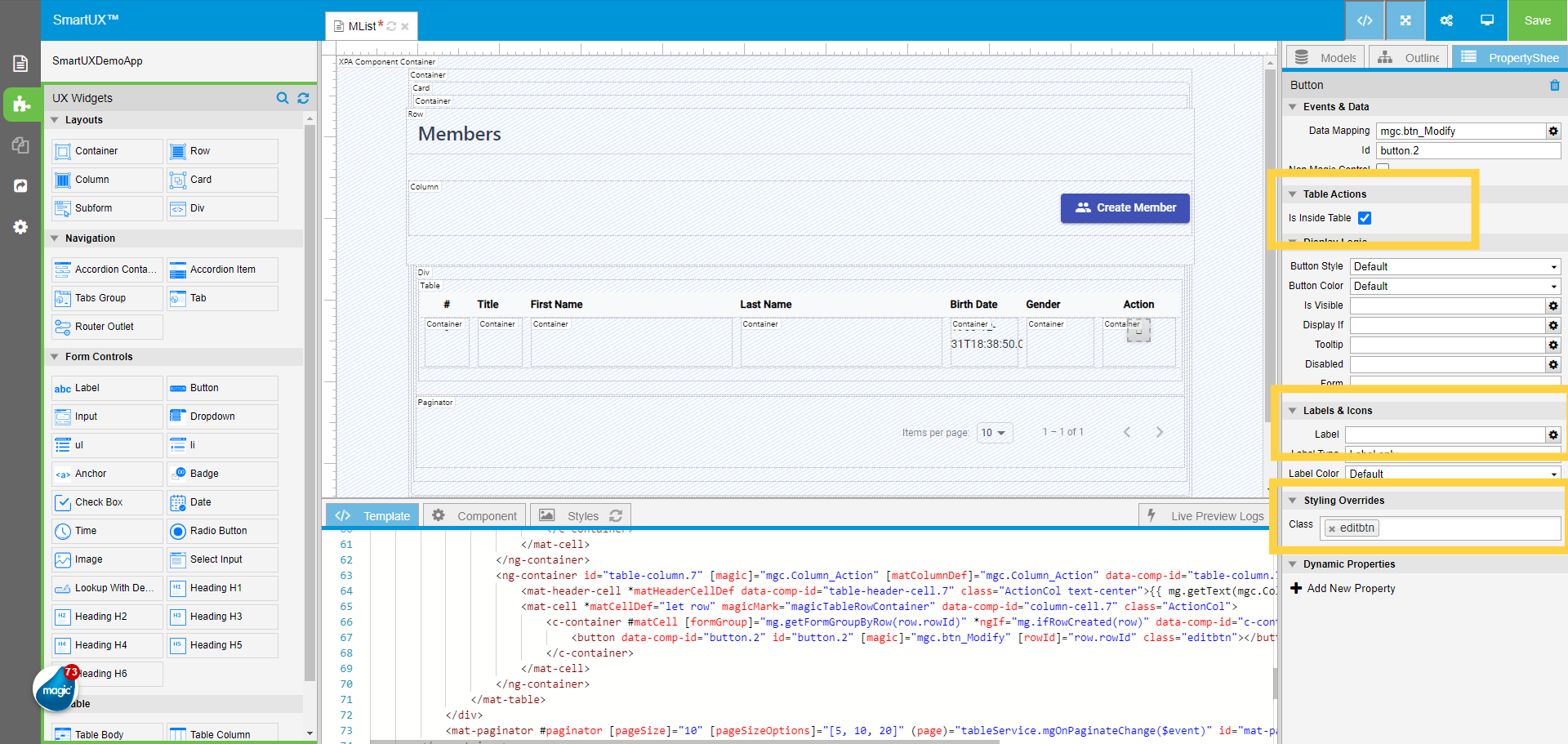Change Items per page using the dropdown
Viewport: 1568px width, 744px height.
click(994, 432)
